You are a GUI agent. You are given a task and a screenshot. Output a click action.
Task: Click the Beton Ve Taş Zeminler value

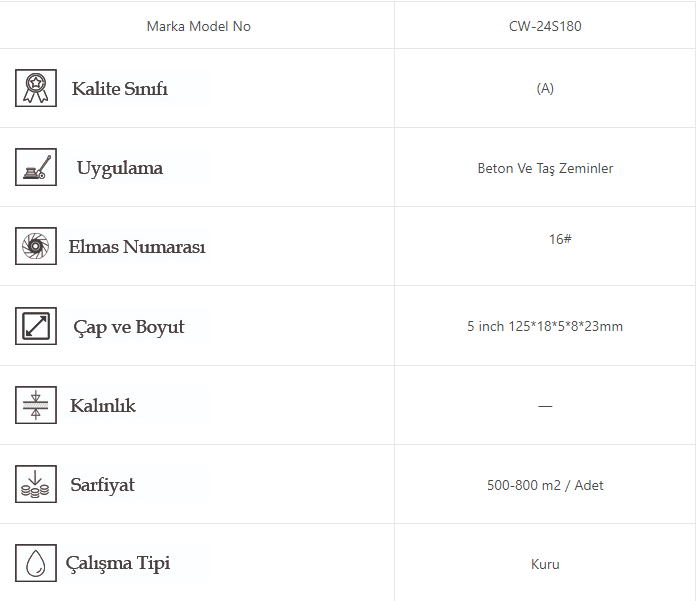pos(545,168)
